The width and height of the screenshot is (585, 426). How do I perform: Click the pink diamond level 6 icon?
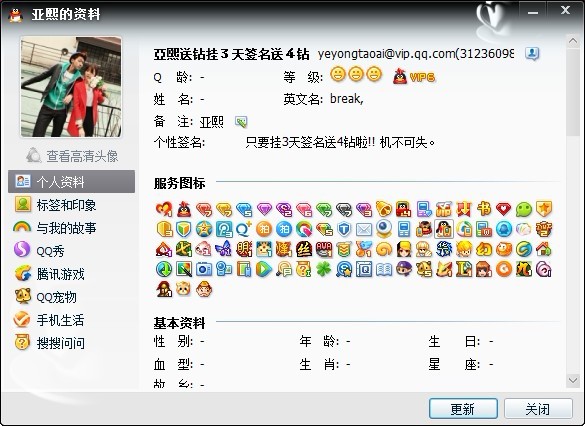304,209
